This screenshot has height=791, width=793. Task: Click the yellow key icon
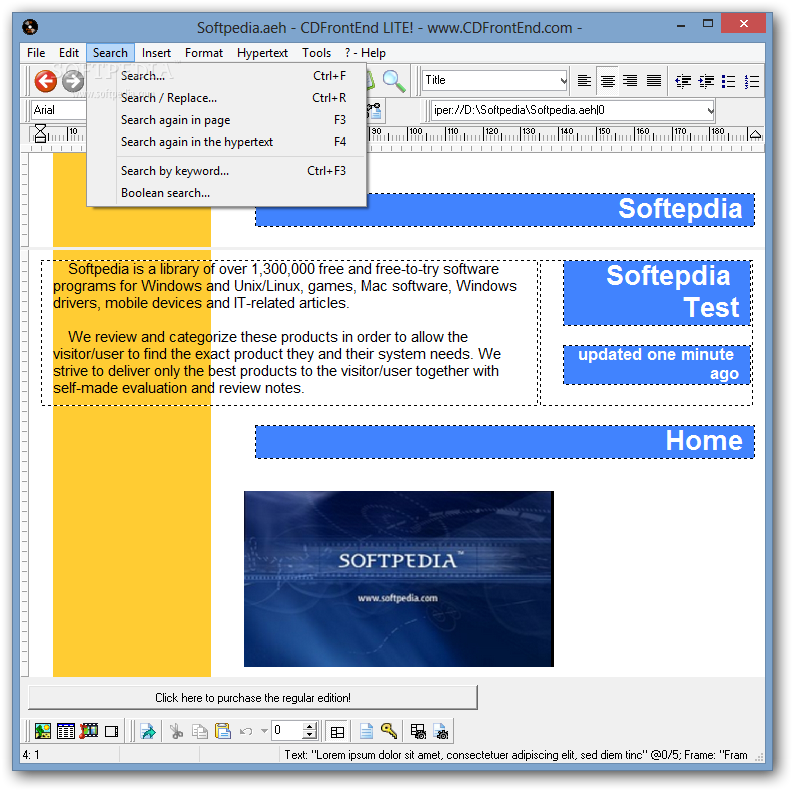click(x=389, y=731)
